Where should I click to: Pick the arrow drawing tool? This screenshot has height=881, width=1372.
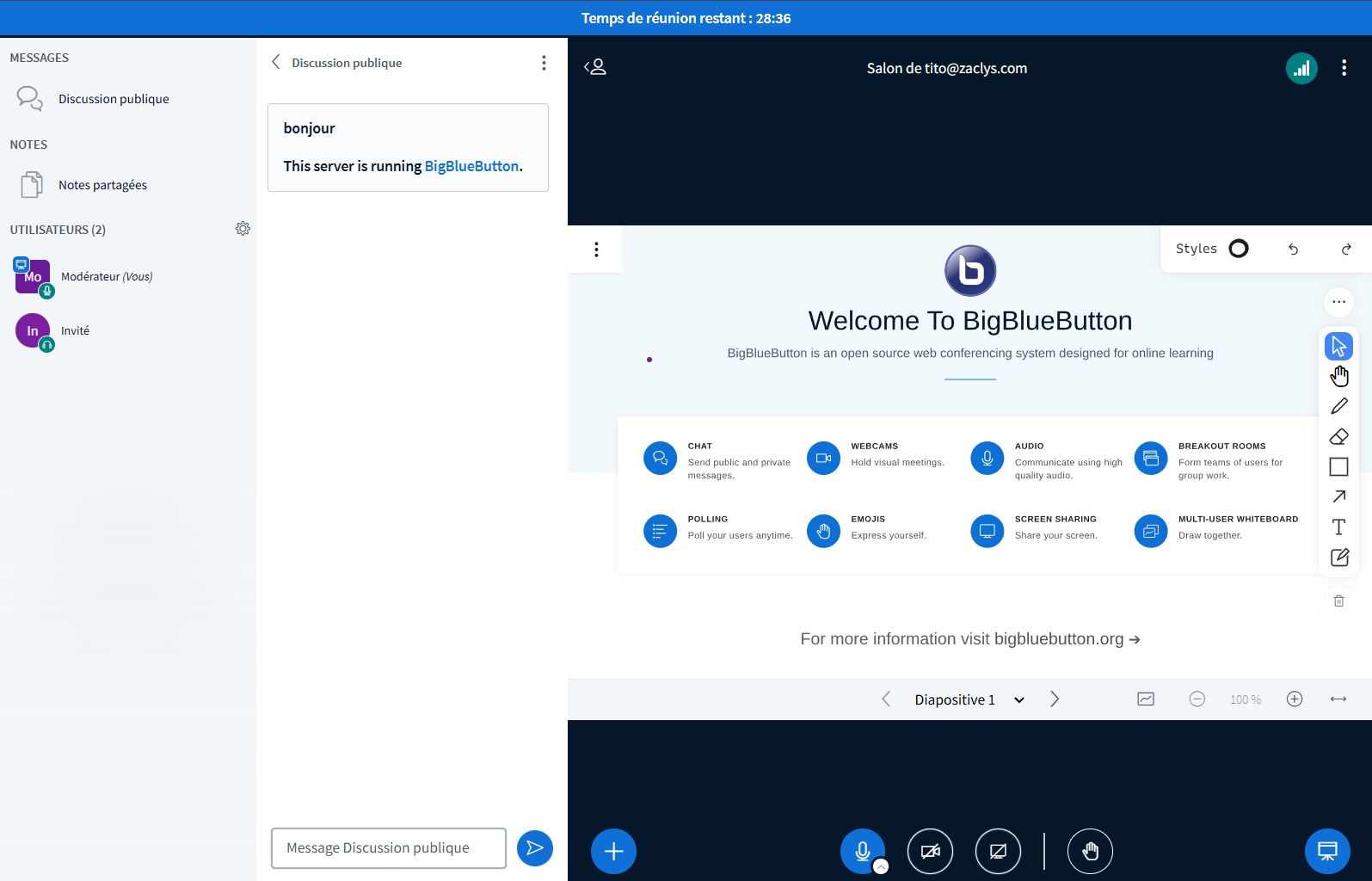[1338, 496]
